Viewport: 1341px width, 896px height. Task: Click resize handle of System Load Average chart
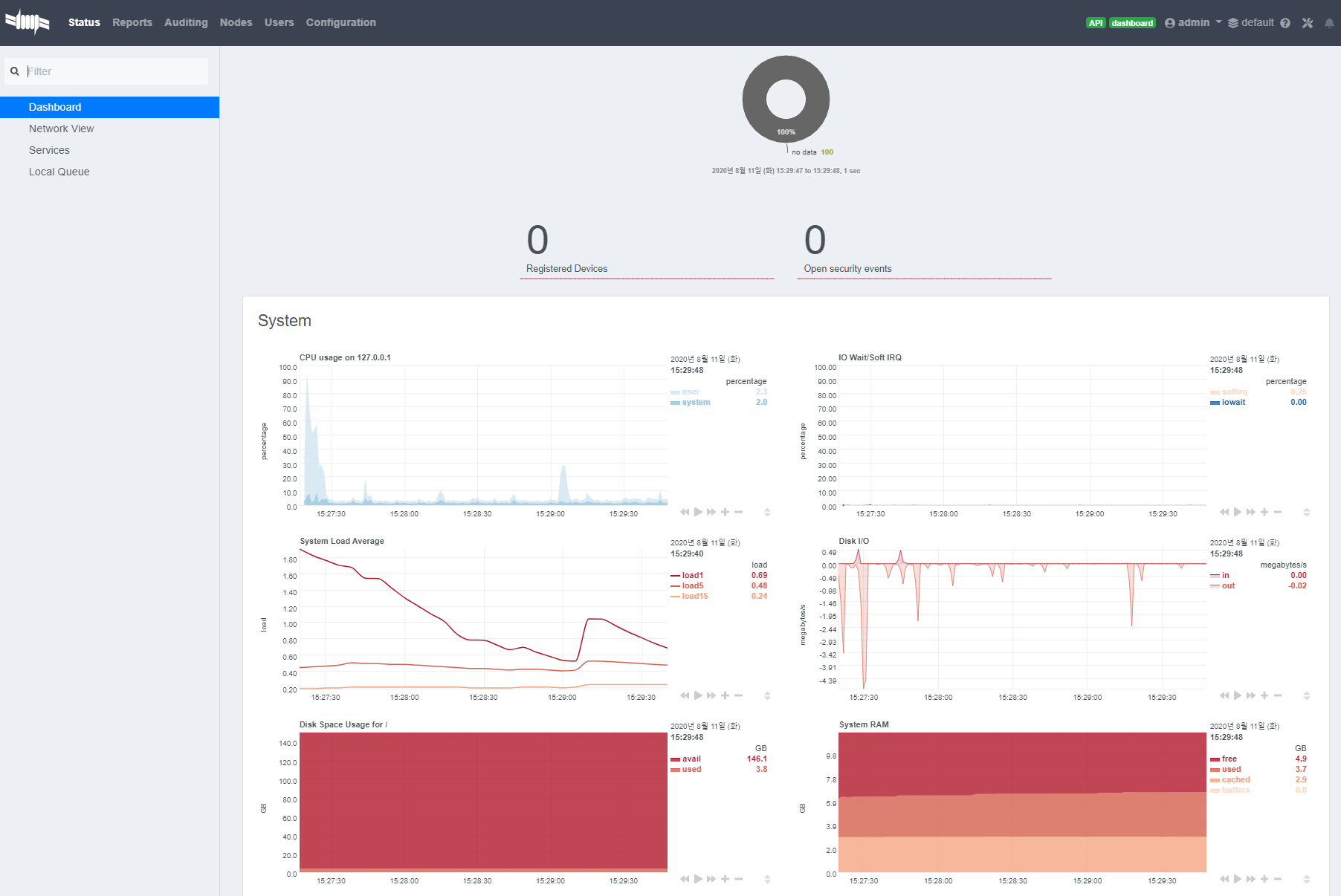click(x=767, y=695)
